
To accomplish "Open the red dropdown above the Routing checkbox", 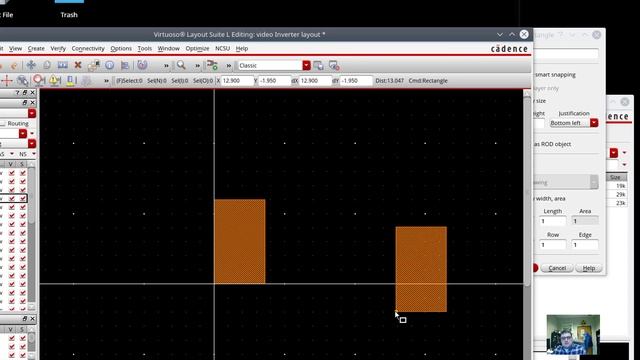I will (x=32, y=113).
